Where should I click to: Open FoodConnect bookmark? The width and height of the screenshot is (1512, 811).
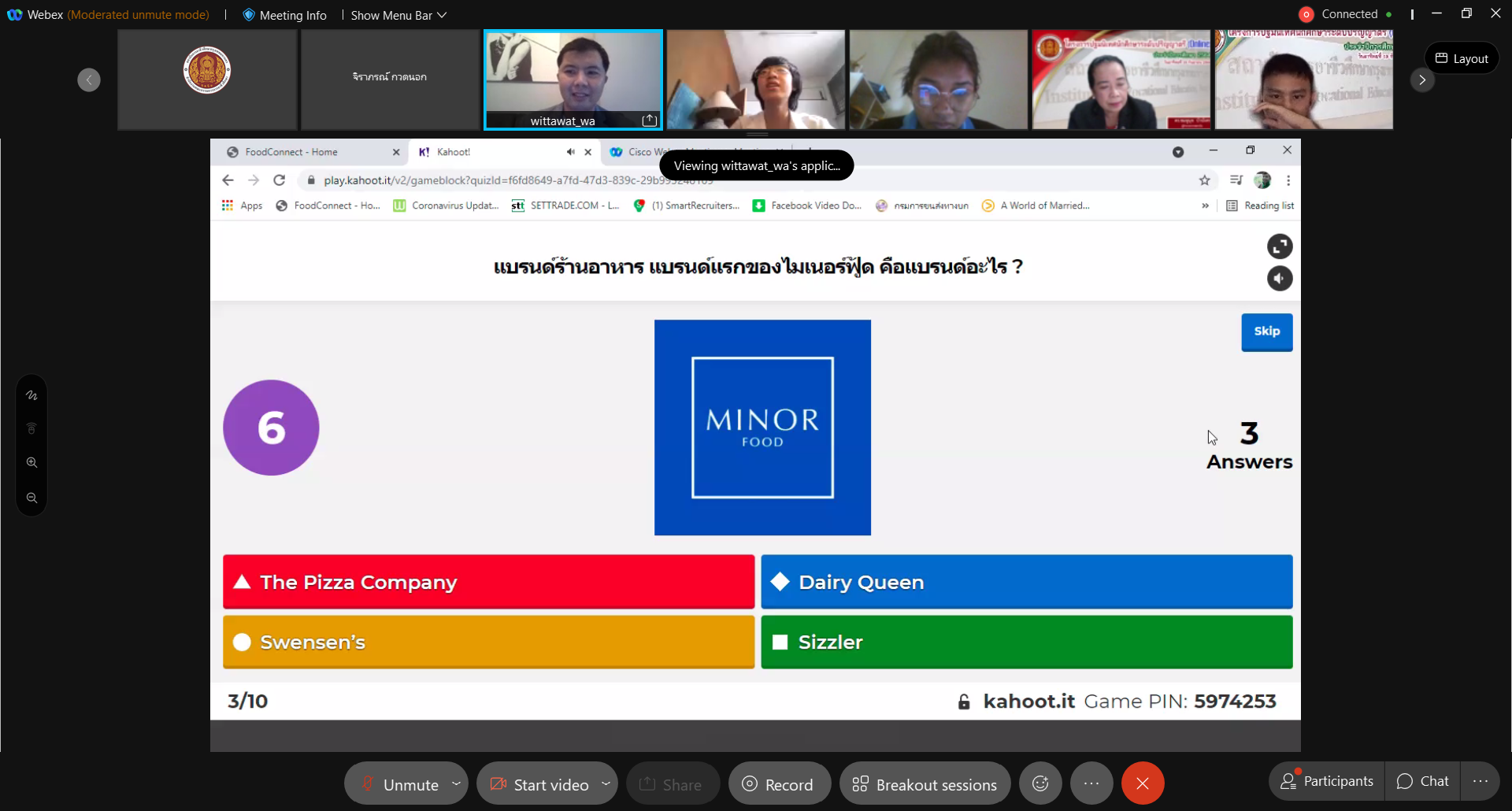coord(328,206)
